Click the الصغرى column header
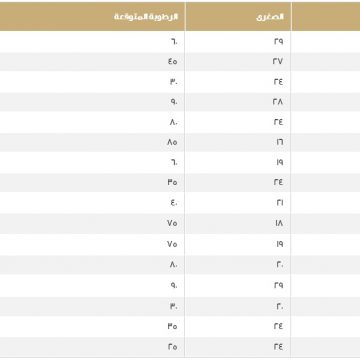The height and width of the screenshot is (360, 360). pos(270,17)
